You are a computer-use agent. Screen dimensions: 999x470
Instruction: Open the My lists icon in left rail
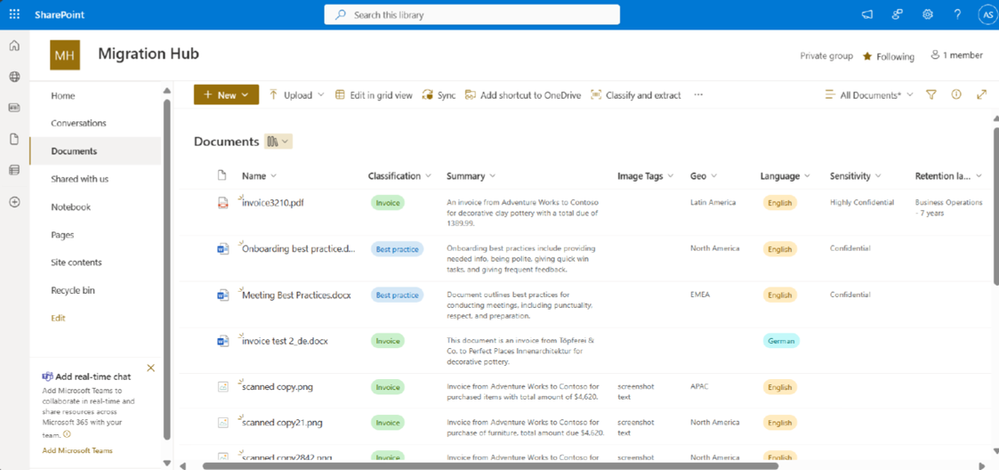point(14,171)
